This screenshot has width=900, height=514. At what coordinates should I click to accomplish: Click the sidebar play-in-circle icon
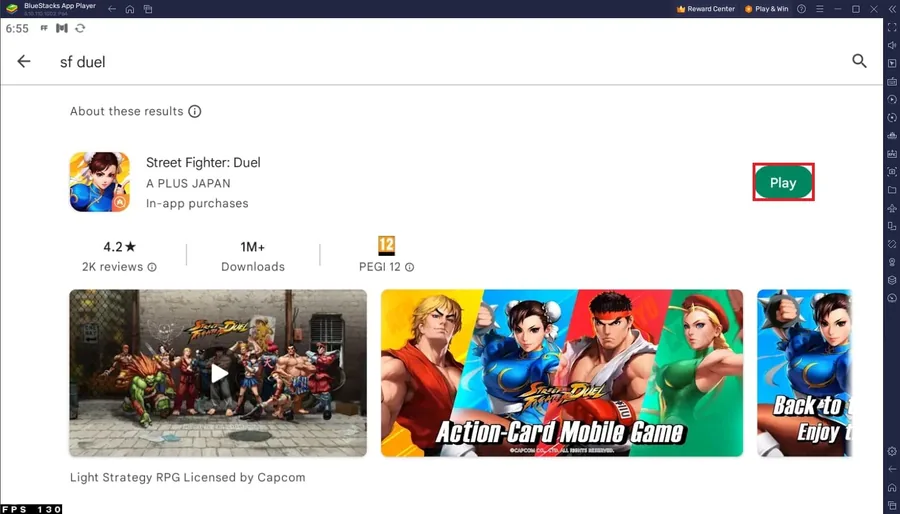click(x=891, y=99)
